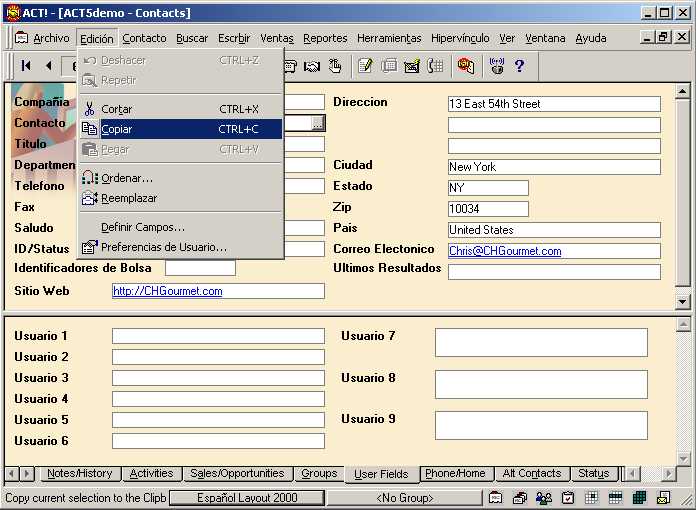Open Contact List view icon
The height and width of the screenshot is (510, 696).
click(x=519, y=498)
